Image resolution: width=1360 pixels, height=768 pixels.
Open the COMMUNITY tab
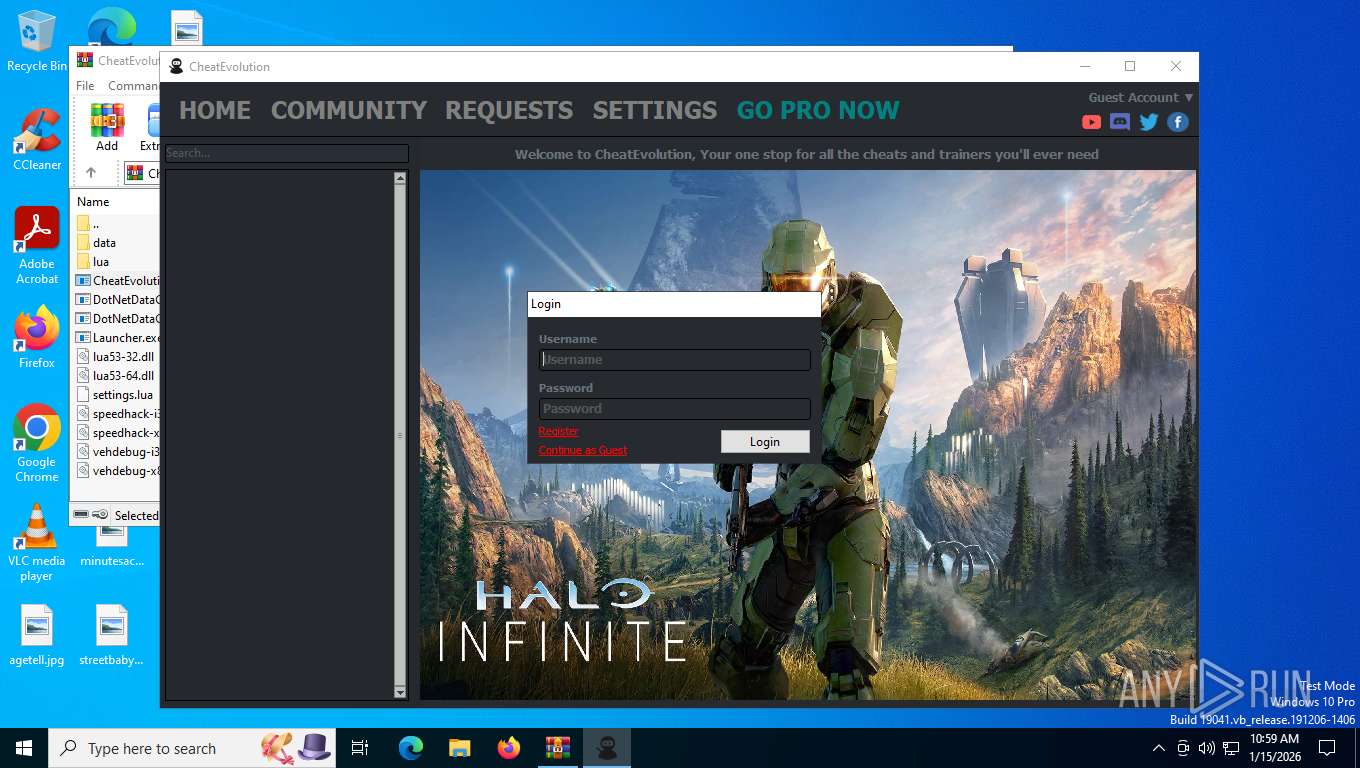point(349,110)
